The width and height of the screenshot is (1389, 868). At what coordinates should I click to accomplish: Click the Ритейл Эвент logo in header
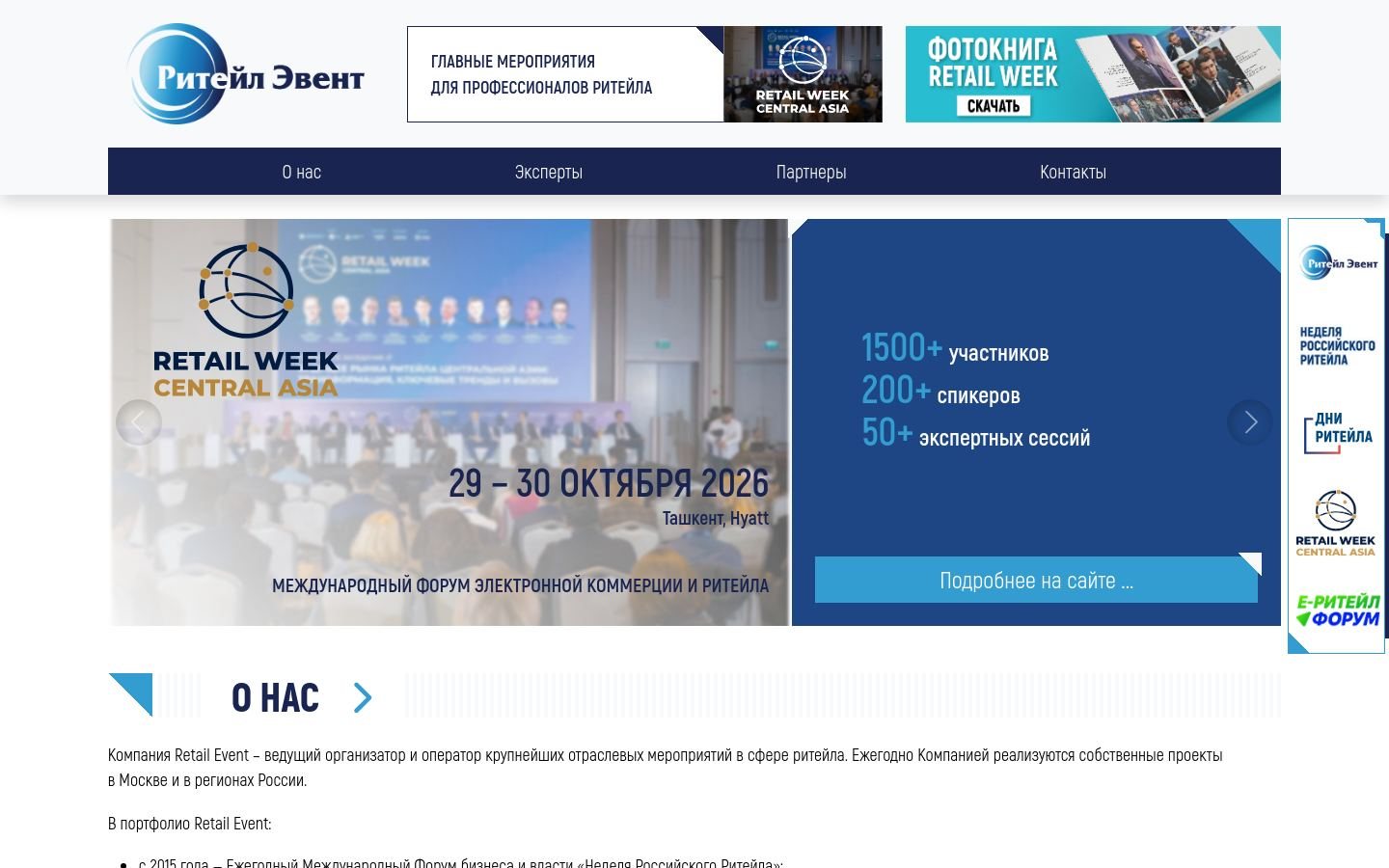point(246,74)
